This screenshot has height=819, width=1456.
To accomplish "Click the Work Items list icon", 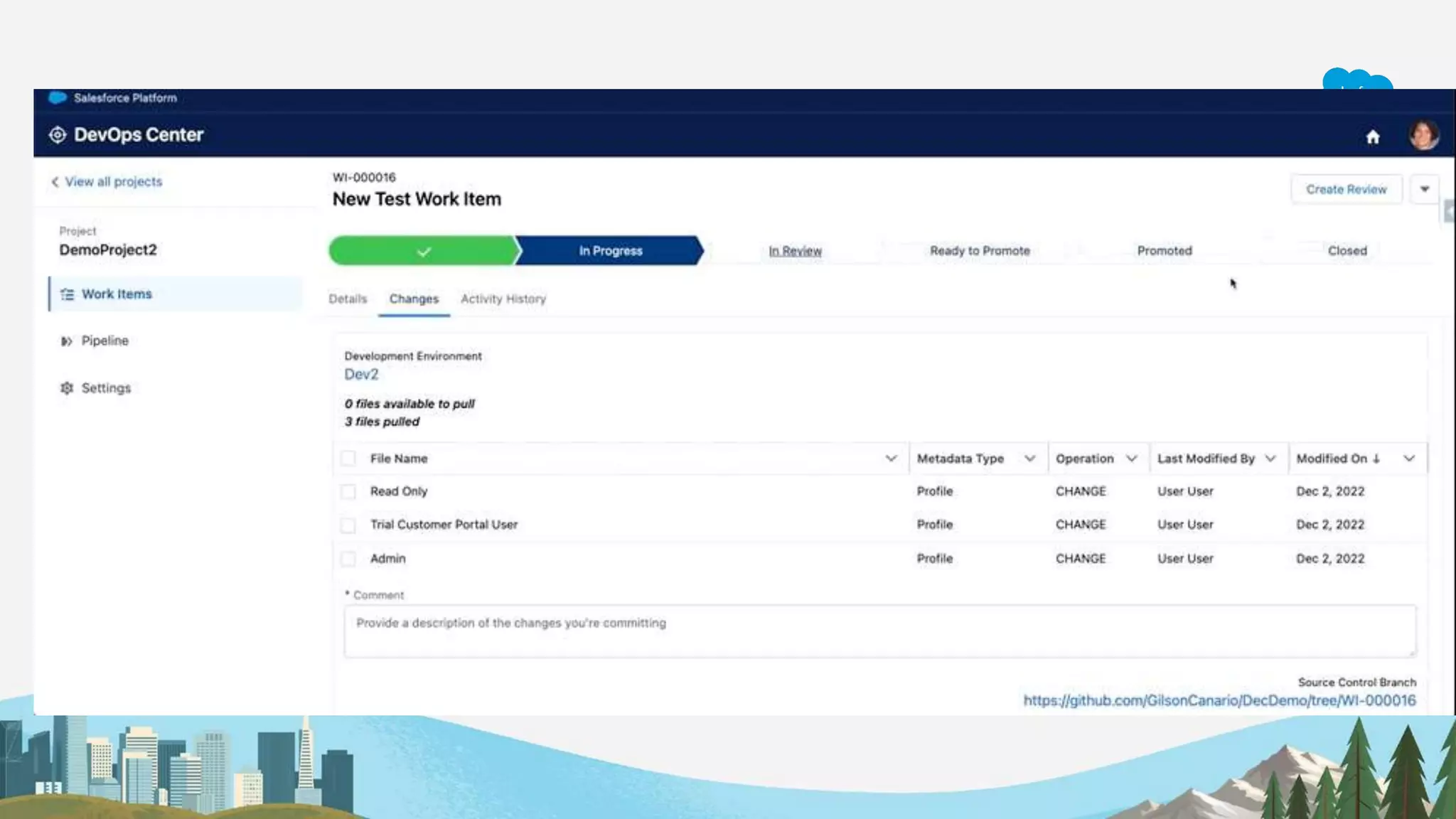I will click(67, 294).
